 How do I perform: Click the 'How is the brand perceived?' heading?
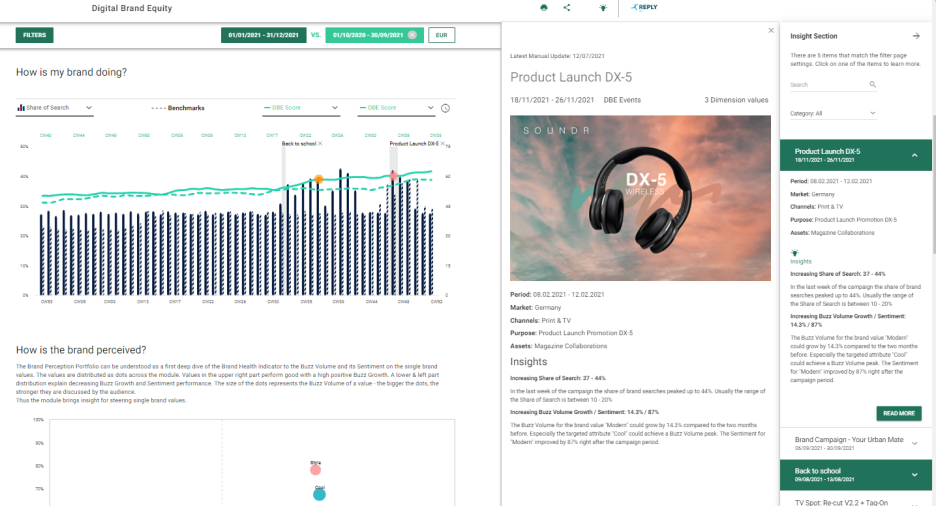click(x=81, y=350)
